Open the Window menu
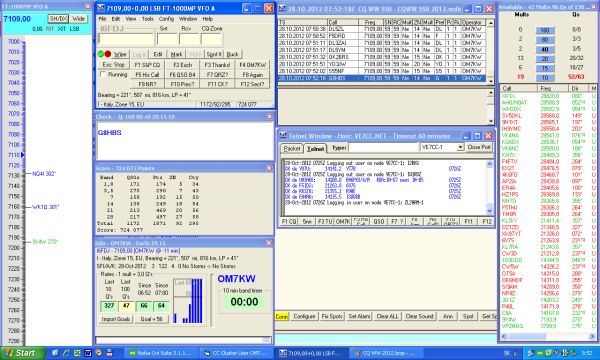Image resolution: width=600 pixels, height=360 pixels. point(188,19)
